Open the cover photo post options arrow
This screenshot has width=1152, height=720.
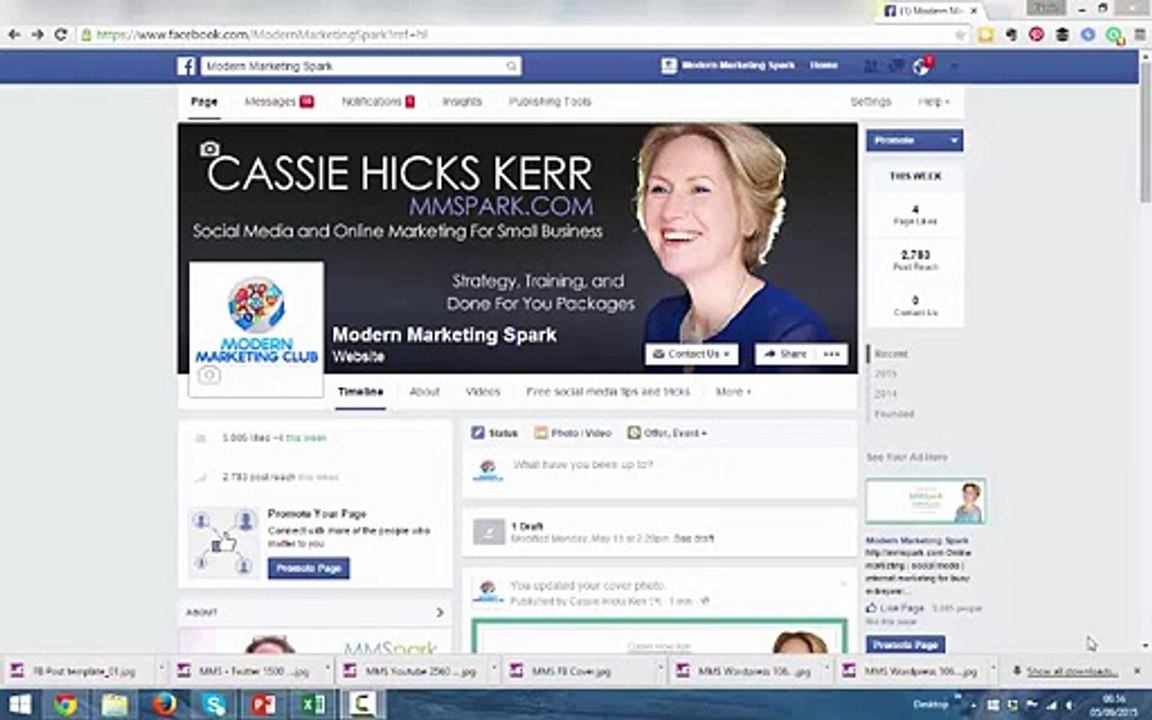click(843, 584)
